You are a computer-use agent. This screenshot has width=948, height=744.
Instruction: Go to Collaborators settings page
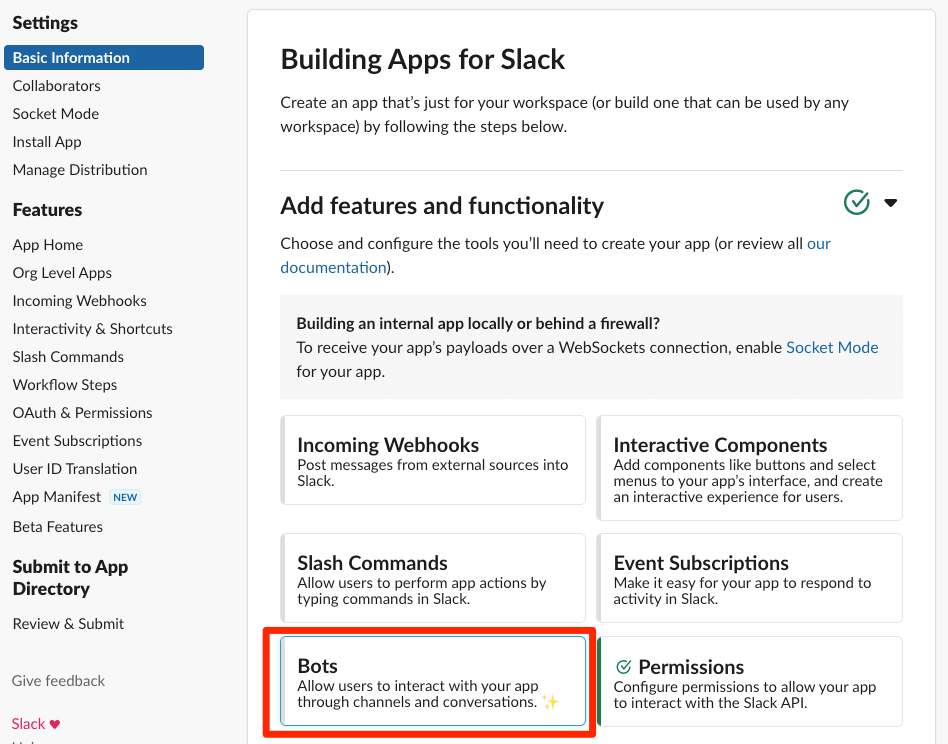pyautogui.click(x=56, y=86)
